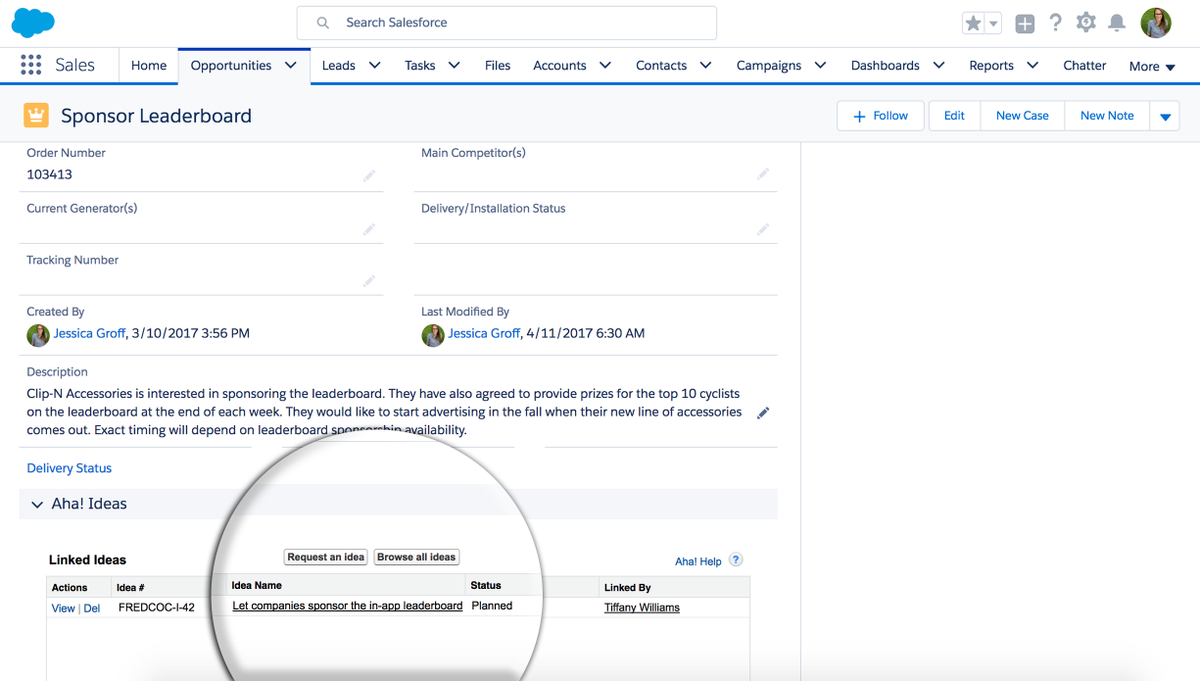
Task: Switch to the Files tab
Action: [497, 65]
